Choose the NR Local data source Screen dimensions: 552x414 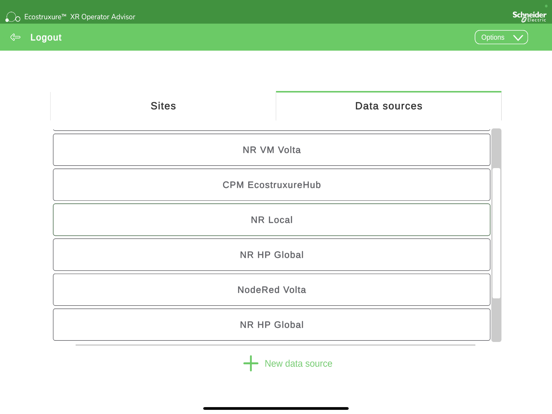click(271, 220)
